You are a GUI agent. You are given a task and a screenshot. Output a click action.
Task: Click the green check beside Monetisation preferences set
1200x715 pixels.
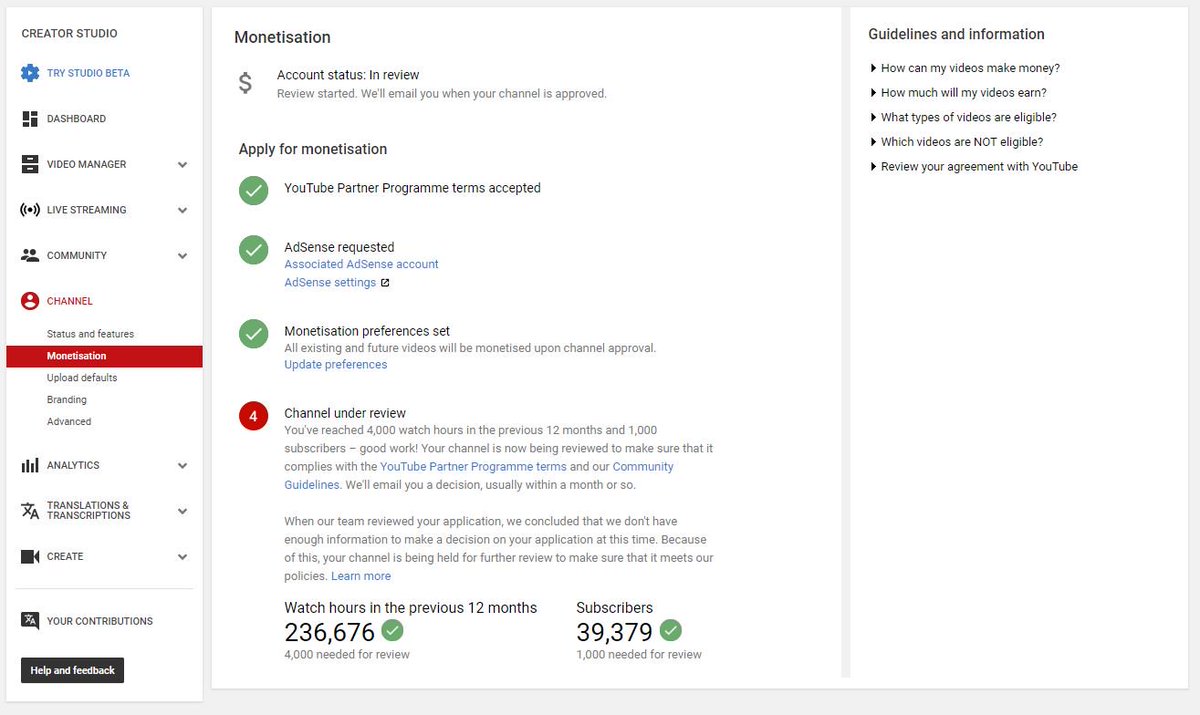254,334
